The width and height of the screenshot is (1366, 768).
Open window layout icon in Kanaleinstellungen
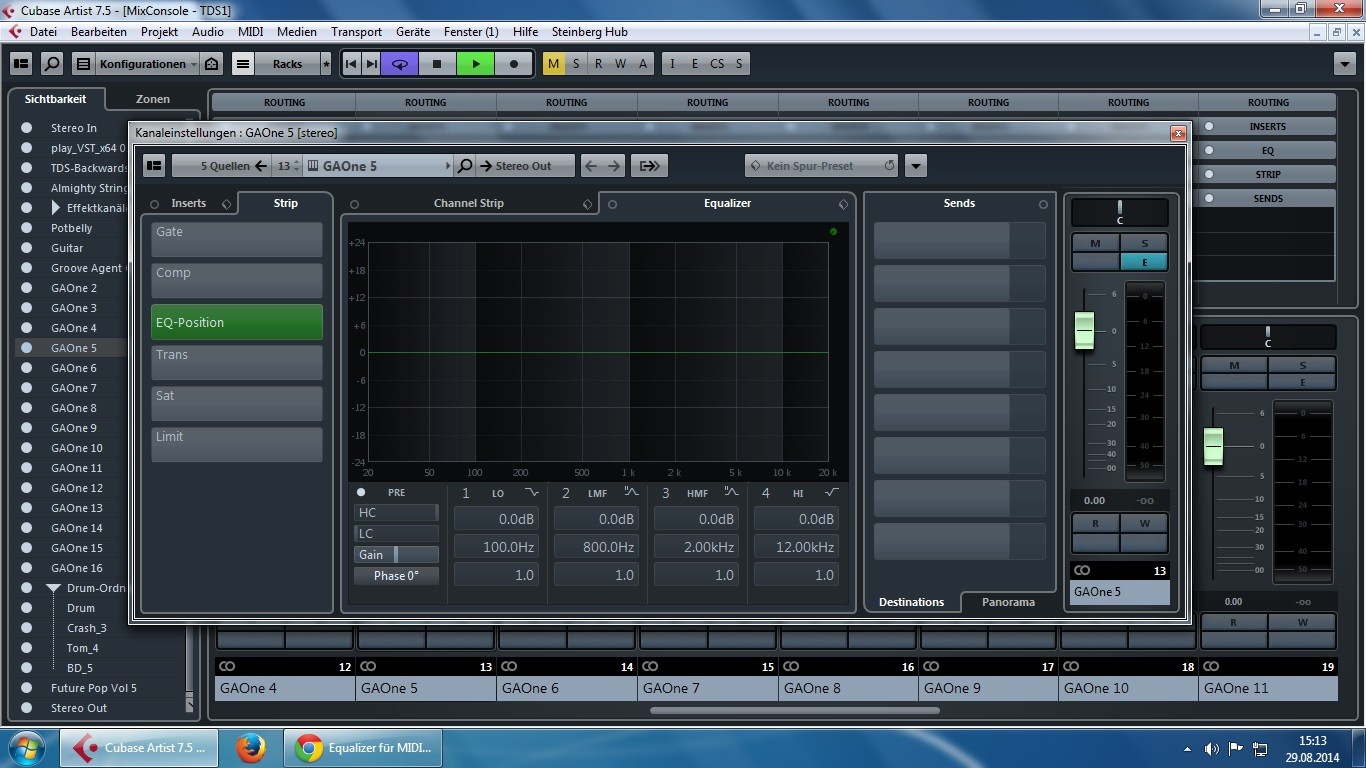point(153,166)
